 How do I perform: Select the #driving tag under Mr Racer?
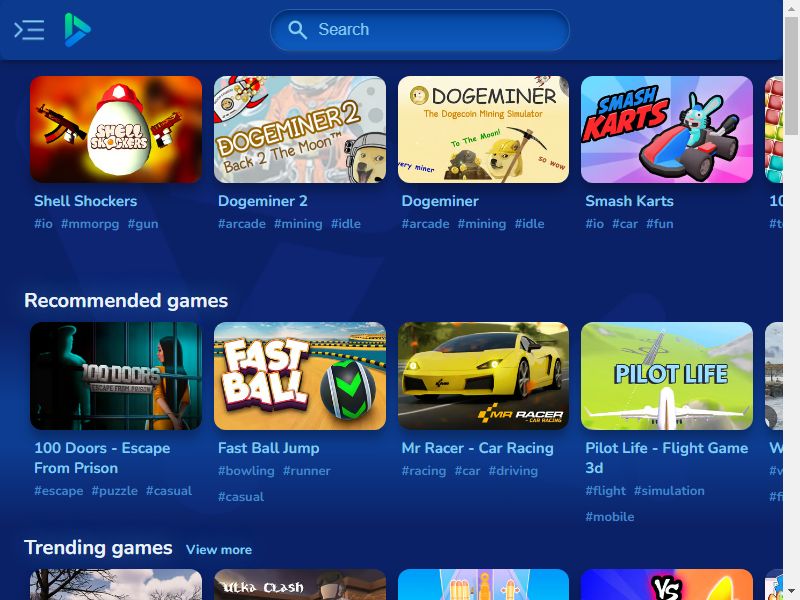pyautogui.click(x=513, y=471)
